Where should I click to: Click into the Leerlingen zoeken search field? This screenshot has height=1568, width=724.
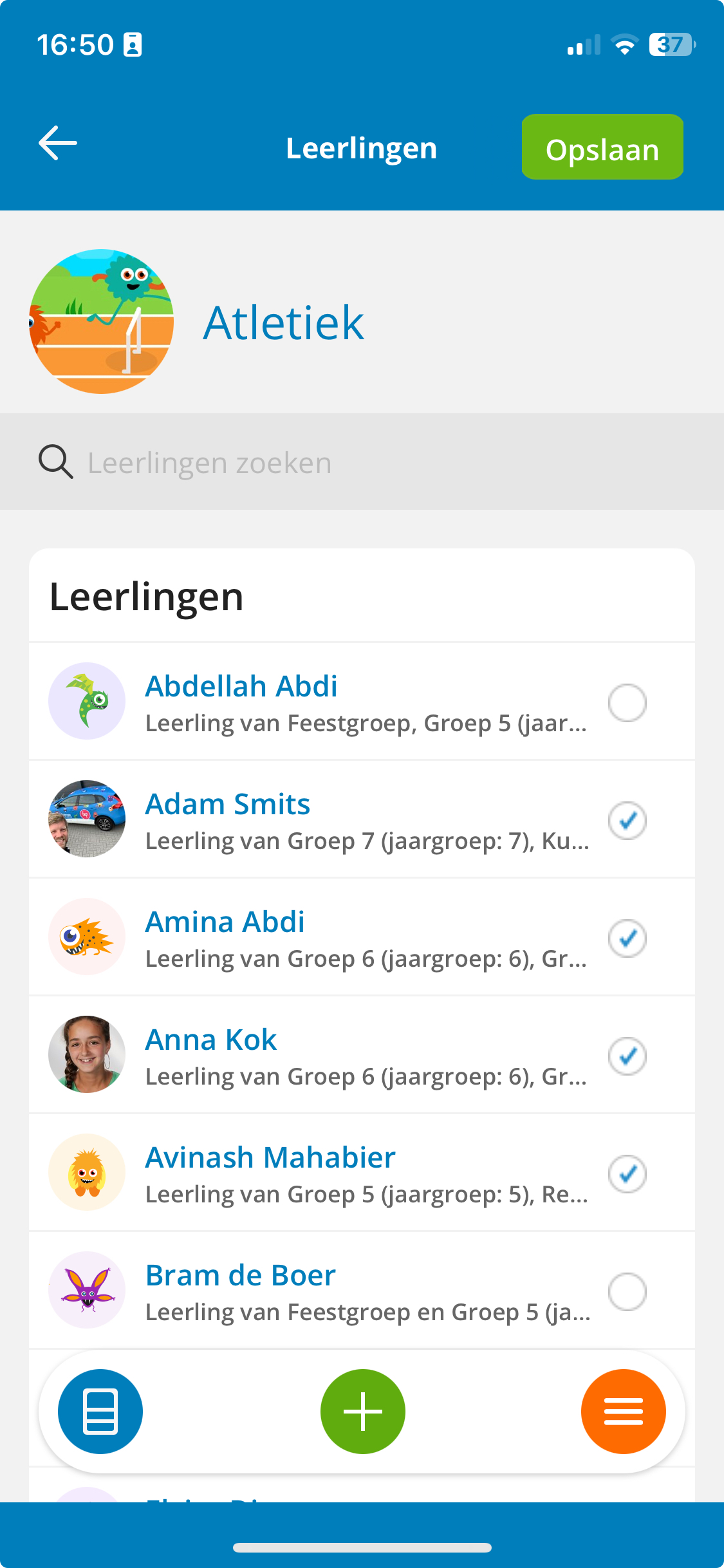pos(362,462)
